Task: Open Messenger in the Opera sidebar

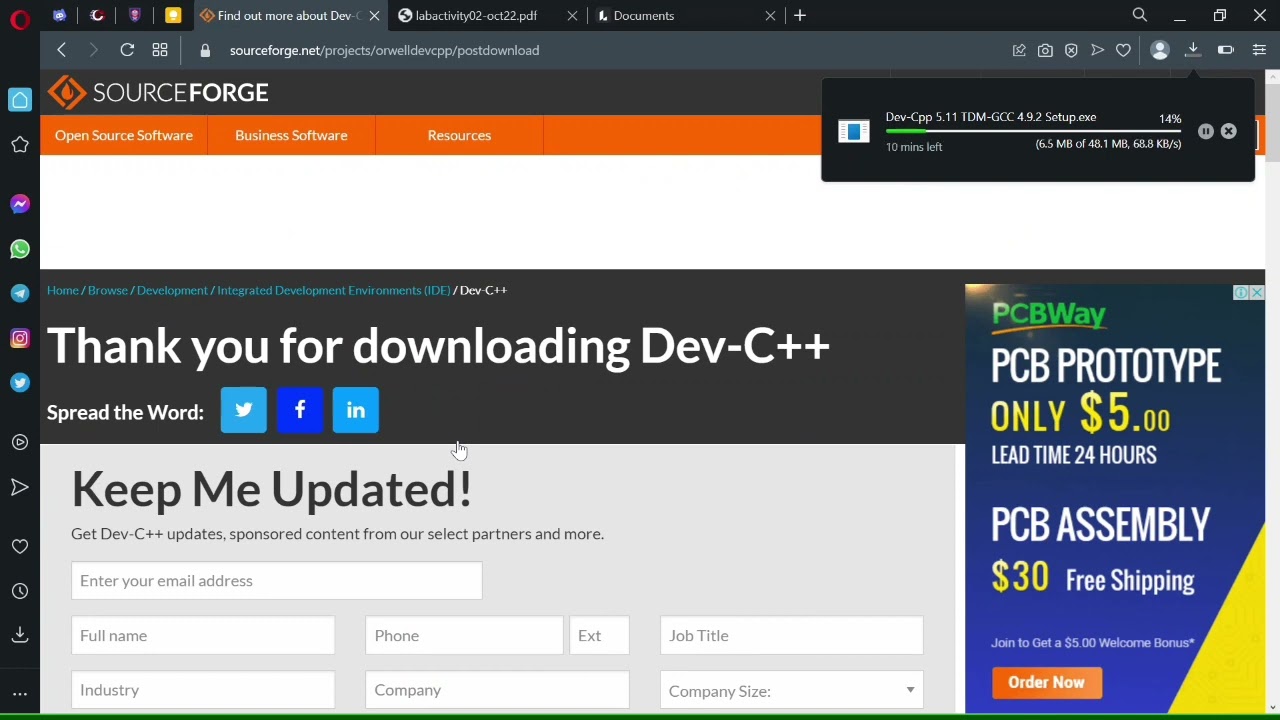Action: click(20, 204)
